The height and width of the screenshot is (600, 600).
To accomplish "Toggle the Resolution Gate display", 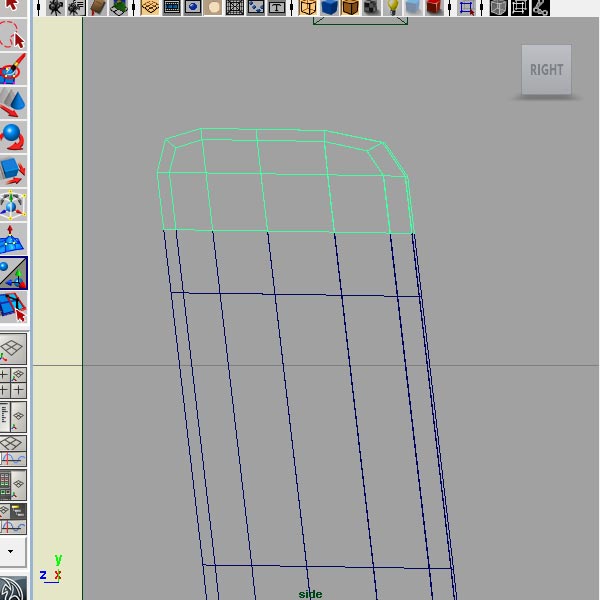I will click(192, 8).
